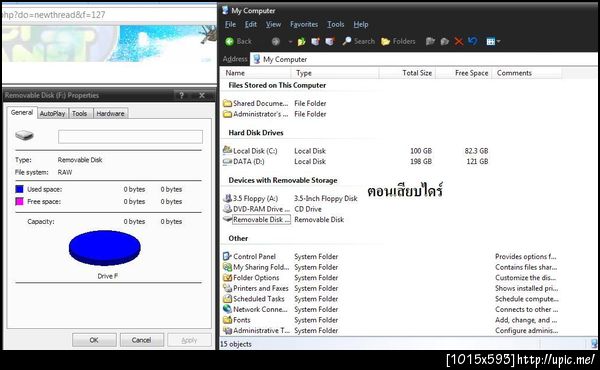The image size is (600, 370).
Task: Open the Help menu
Action: tap(360, 24)
